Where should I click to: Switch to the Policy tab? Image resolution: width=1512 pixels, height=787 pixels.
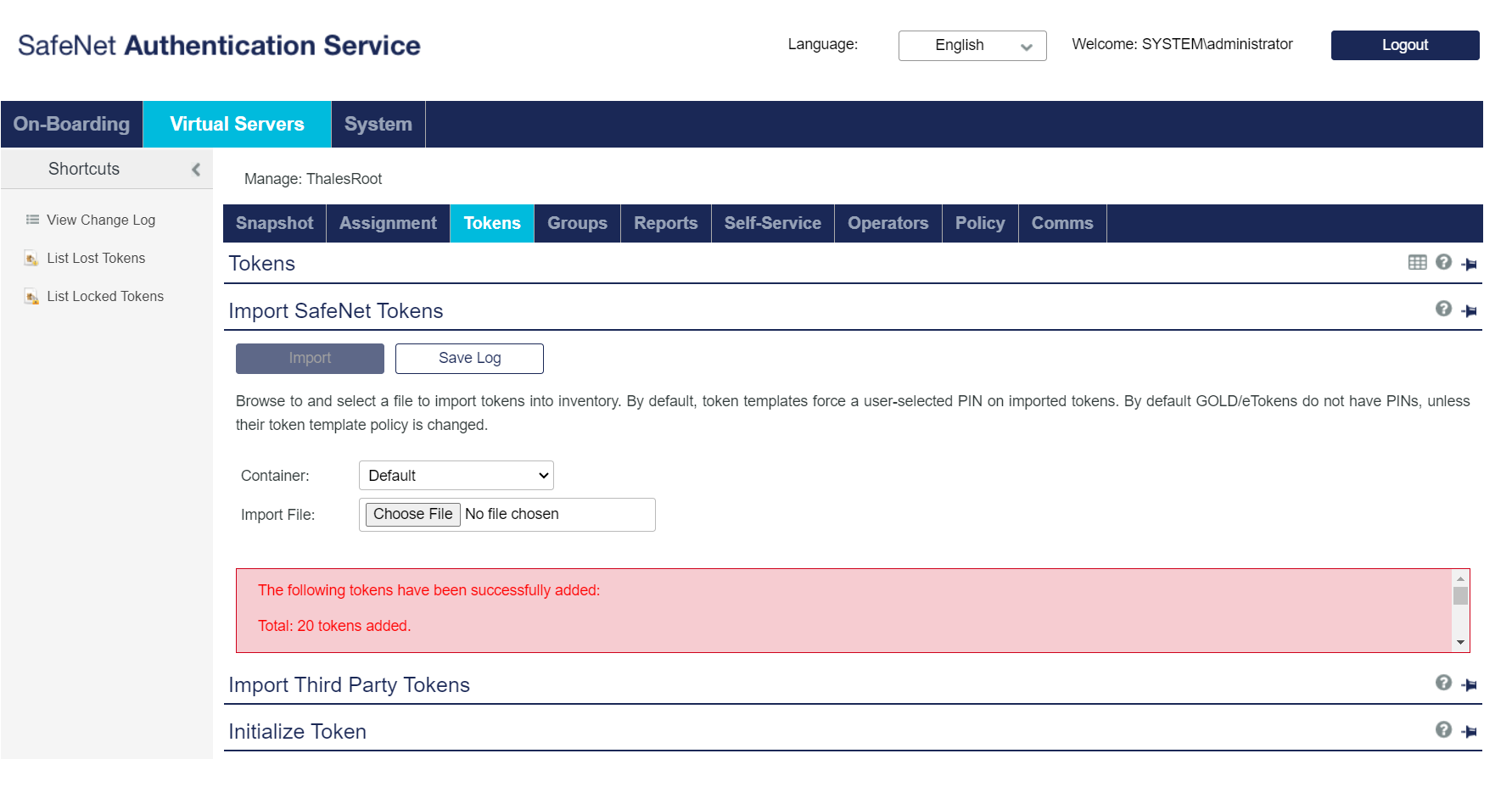click(x=979, y=223)
